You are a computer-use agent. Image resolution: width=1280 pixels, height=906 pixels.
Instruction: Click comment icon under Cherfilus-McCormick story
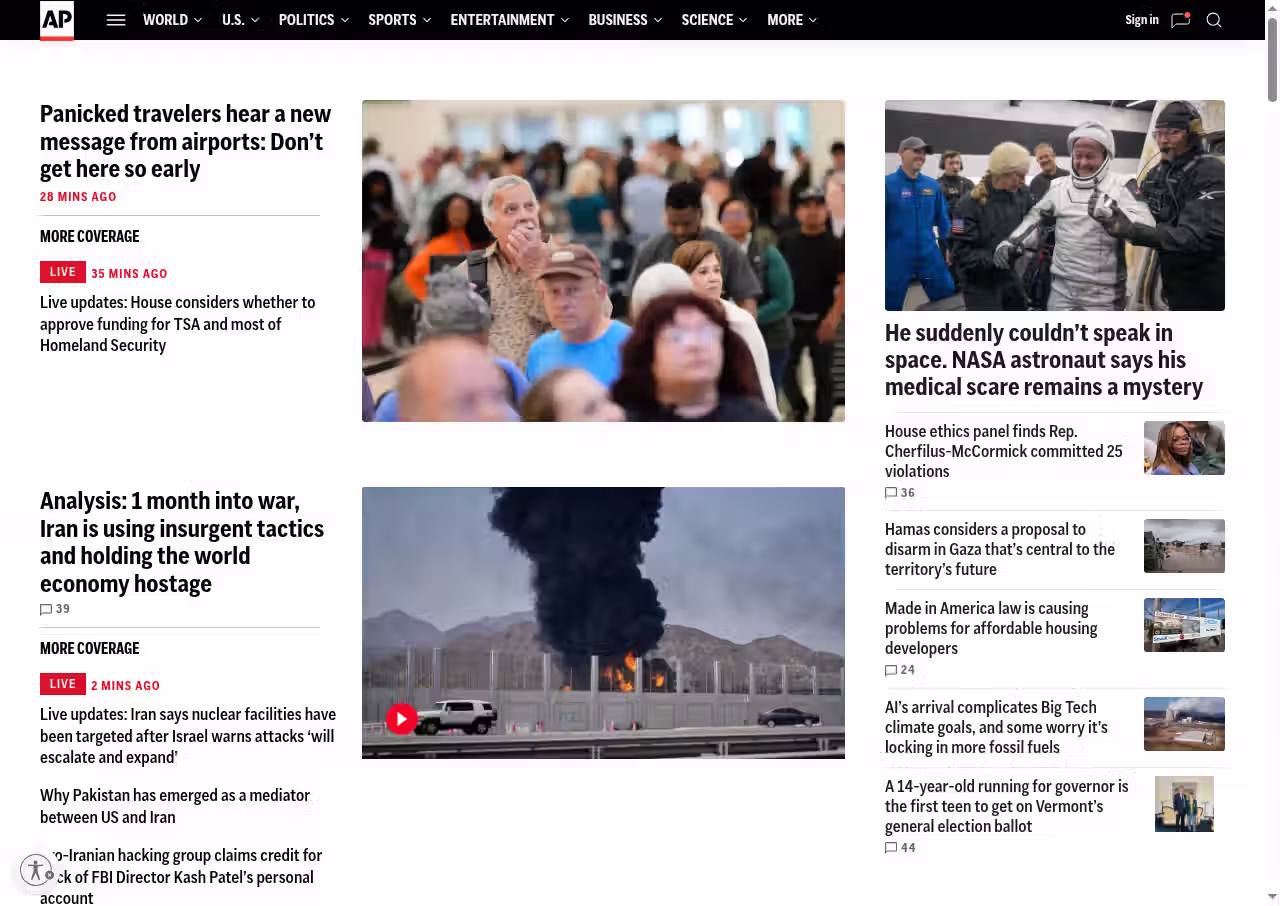(x=891, y=493)
